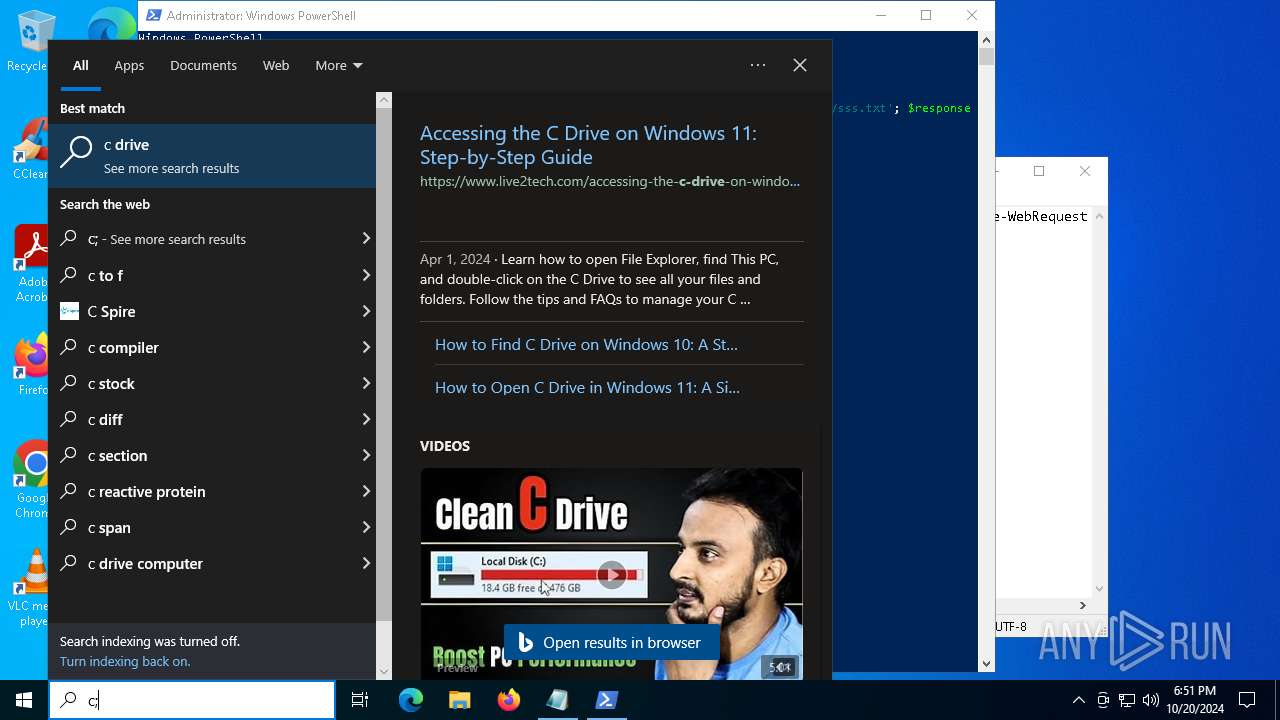Screen dimensions: 1280x720
Task: Open File Explorer from the taskbar
Action: point(460,700)
